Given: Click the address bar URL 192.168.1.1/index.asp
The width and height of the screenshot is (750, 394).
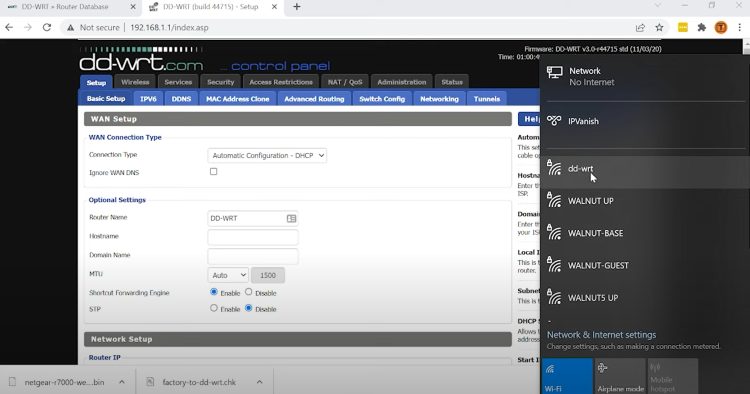Looking at the screenshot, I should point(169,28).
